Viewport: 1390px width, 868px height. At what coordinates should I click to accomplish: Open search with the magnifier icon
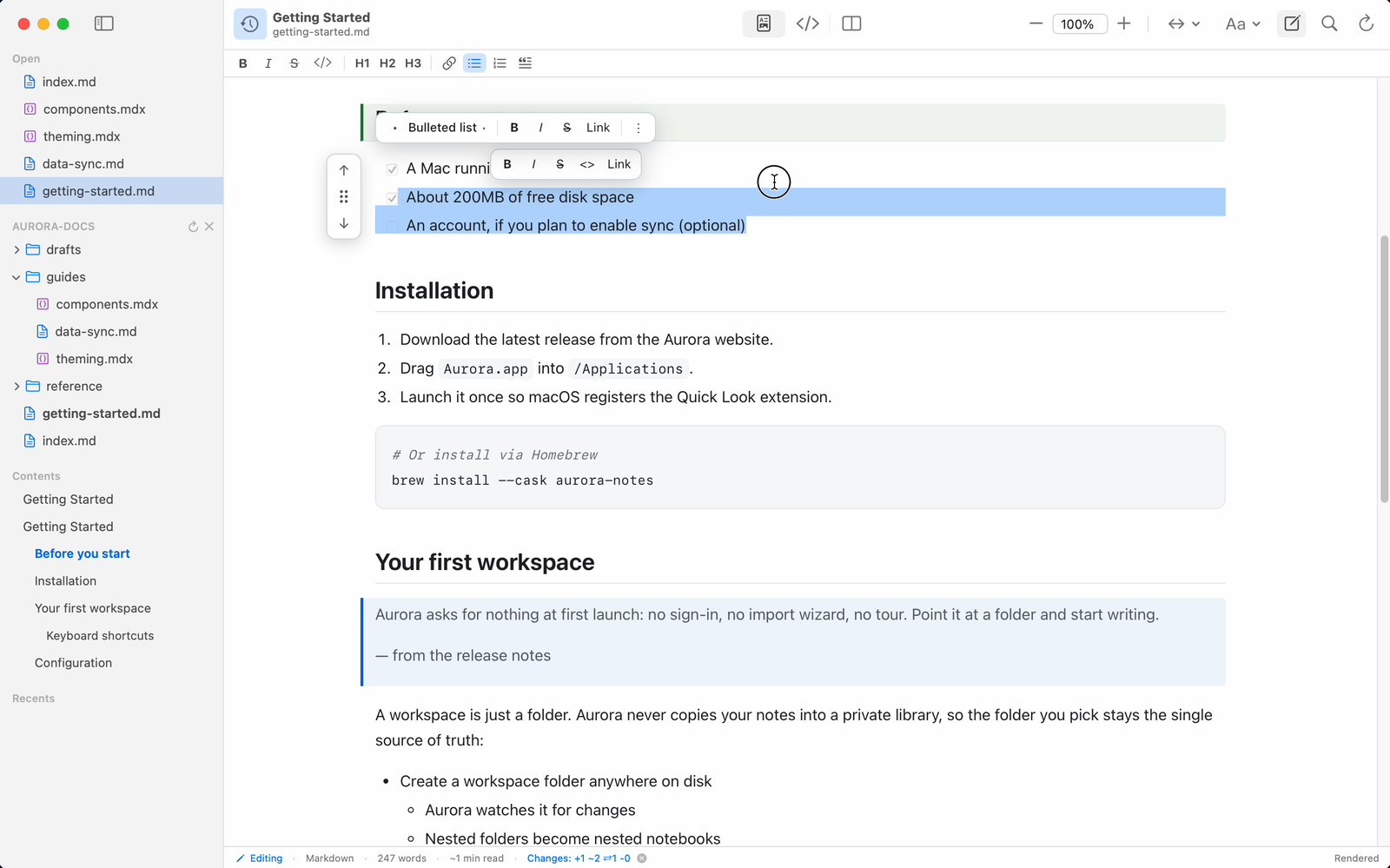[x=1329, y=23]
